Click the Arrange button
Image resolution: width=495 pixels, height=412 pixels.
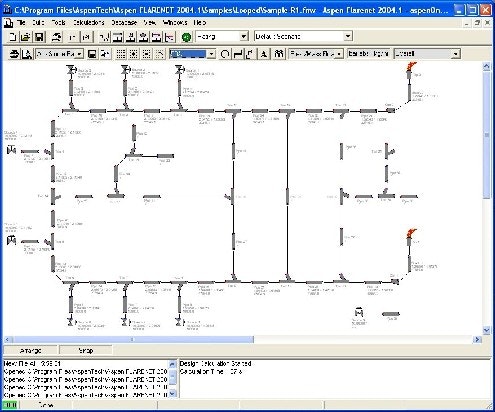(31, 350)
